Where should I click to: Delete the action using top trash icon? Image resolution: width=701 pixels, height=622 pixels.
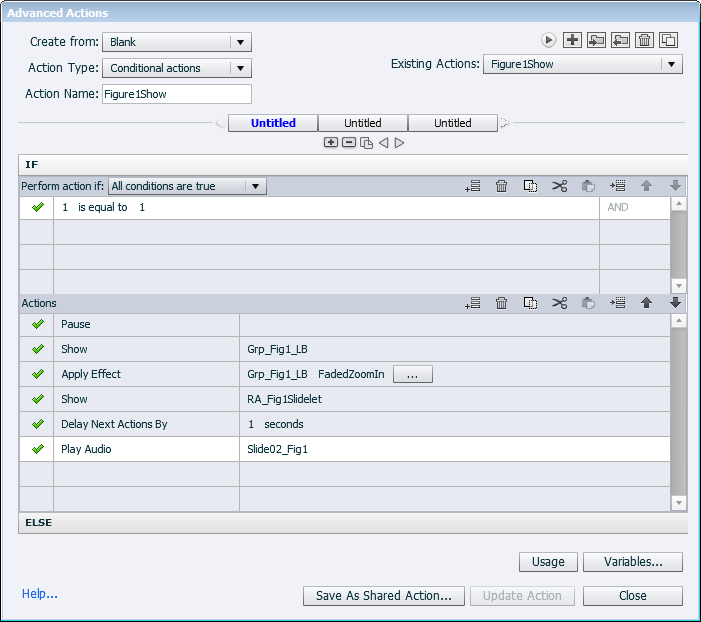(645, 40)
